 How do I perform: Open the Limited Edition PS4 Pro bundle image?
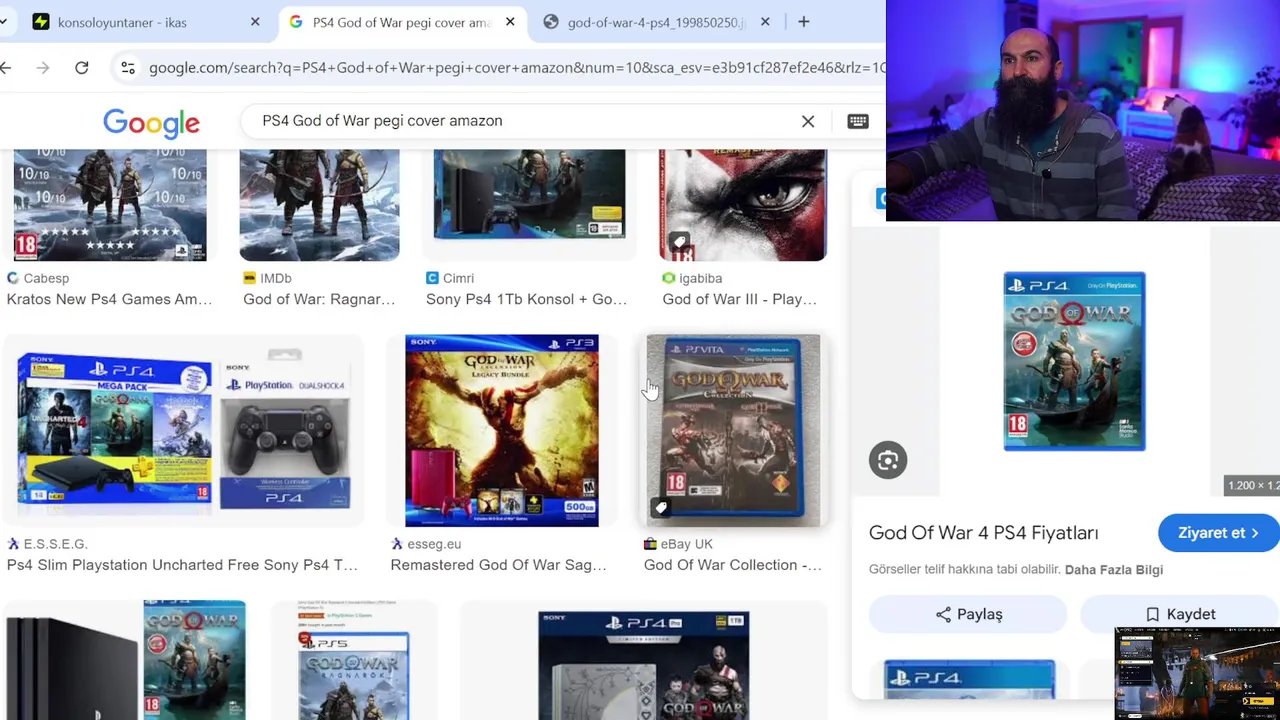tap(643, 666)
